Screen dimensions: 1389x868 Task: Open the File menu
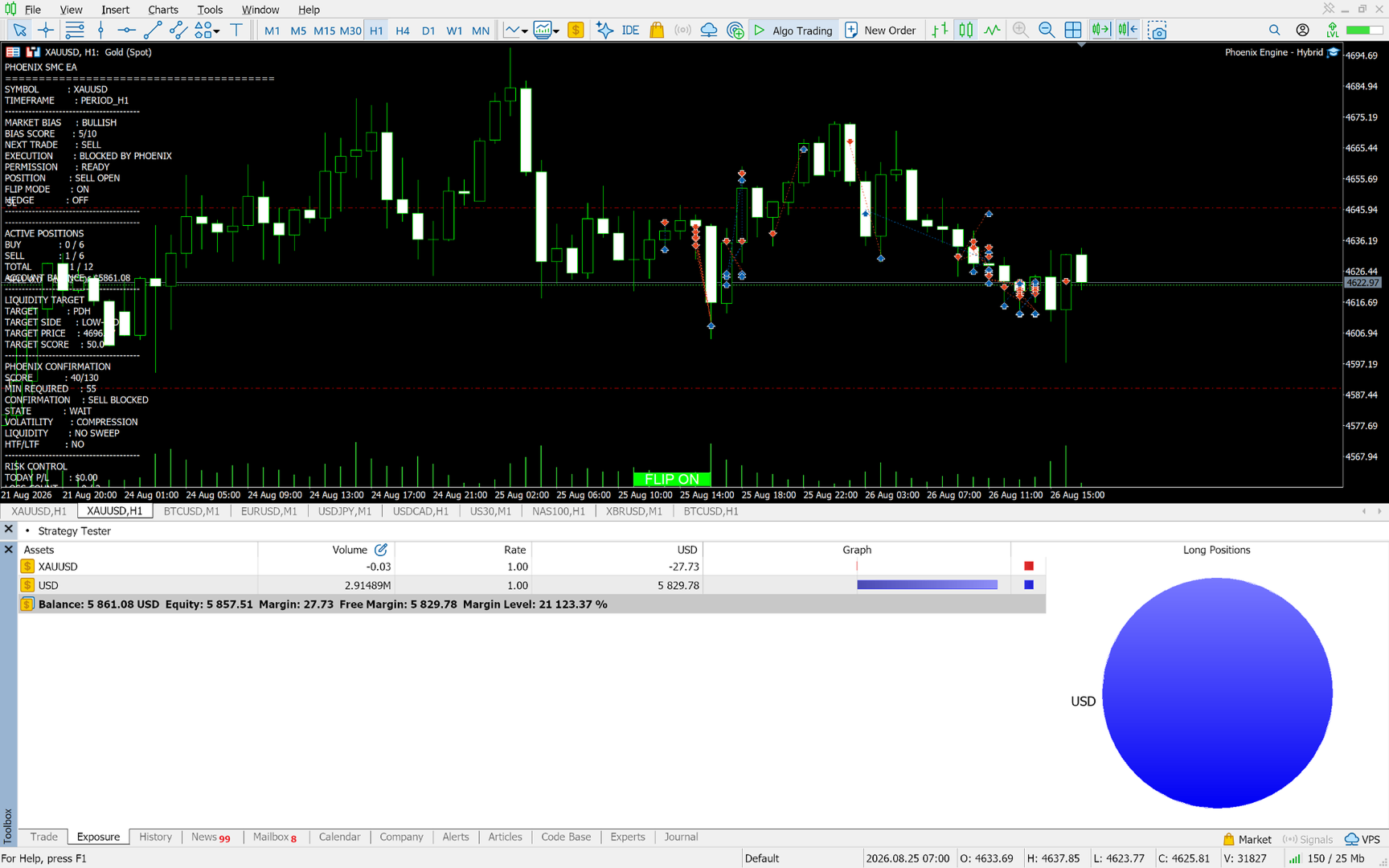[x=33, y=10]
